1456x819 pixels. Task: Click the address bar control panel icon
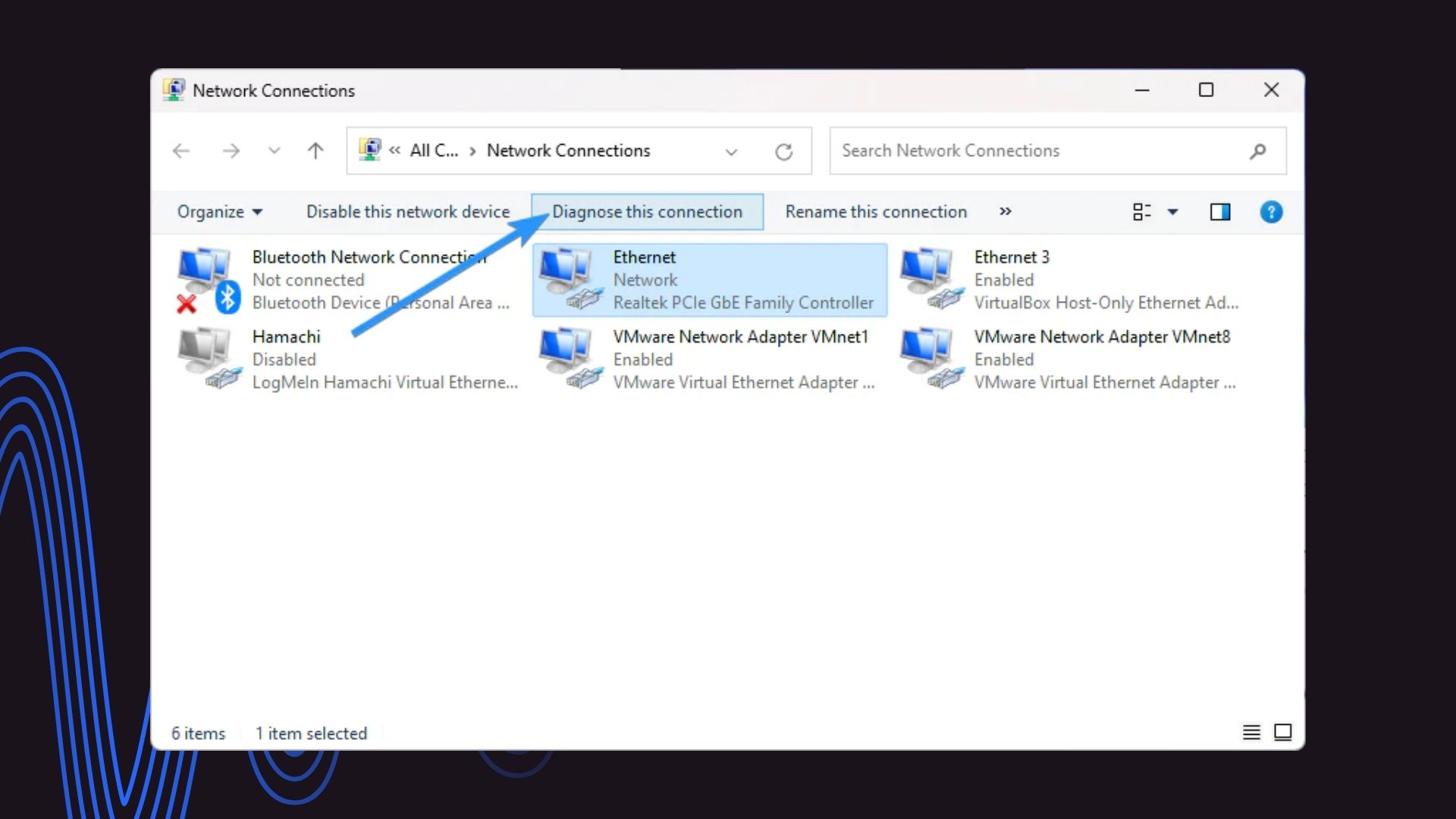(369, 149)
